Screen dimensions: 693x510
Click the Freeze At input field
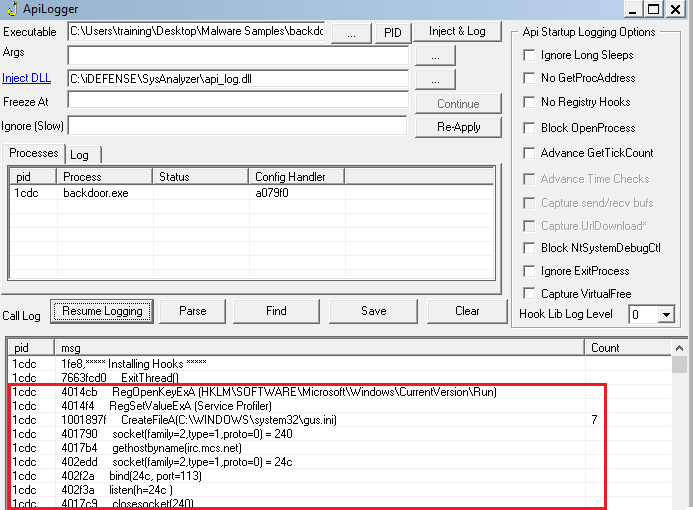tap(238, 100)
